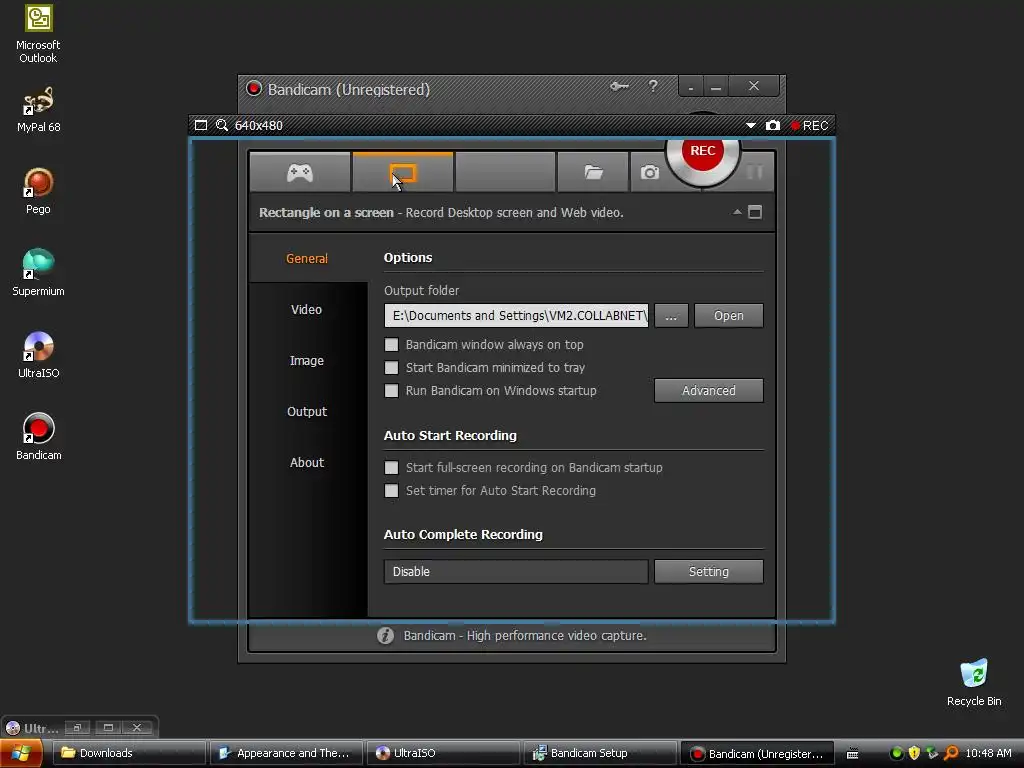
Task: Click the camera screenshot icon in Bandicam toolbar
Action: coord(649,172)
